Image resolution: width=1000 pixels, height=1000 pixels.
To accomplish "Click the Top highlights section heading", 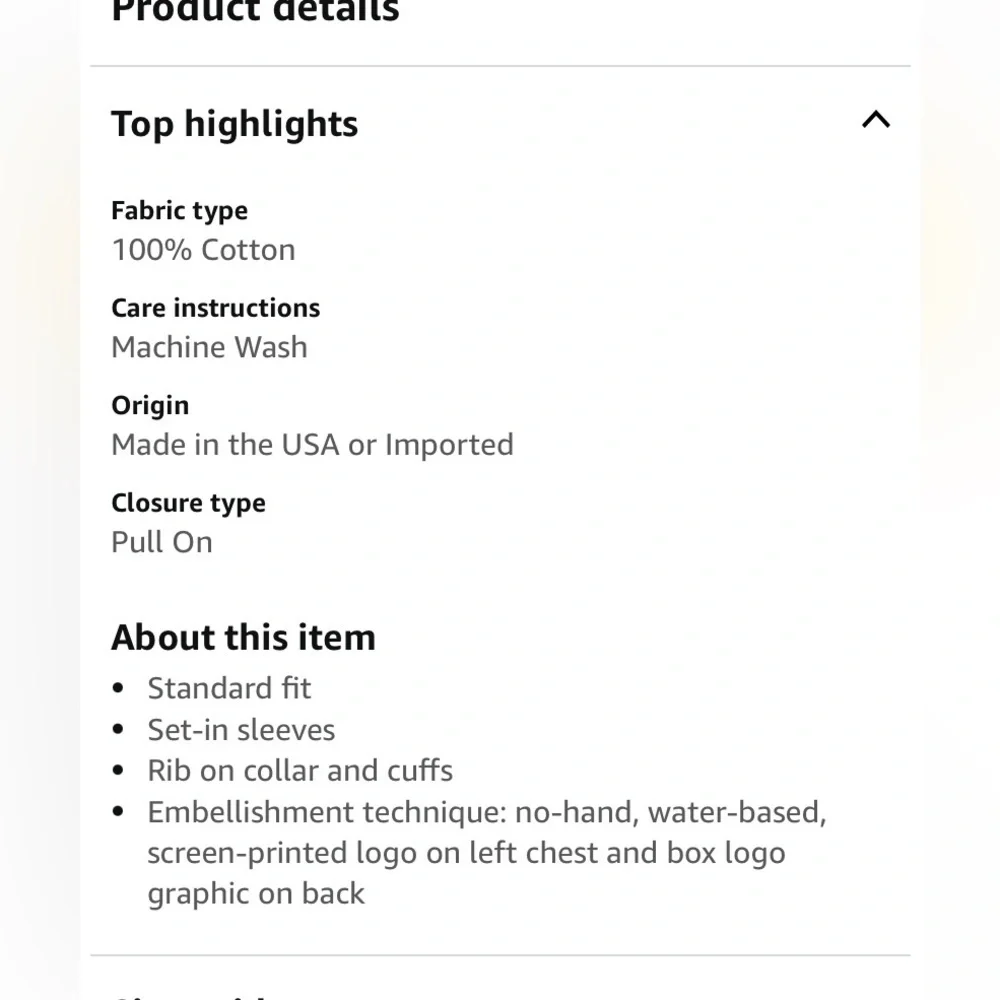I will tap(235, 124).
